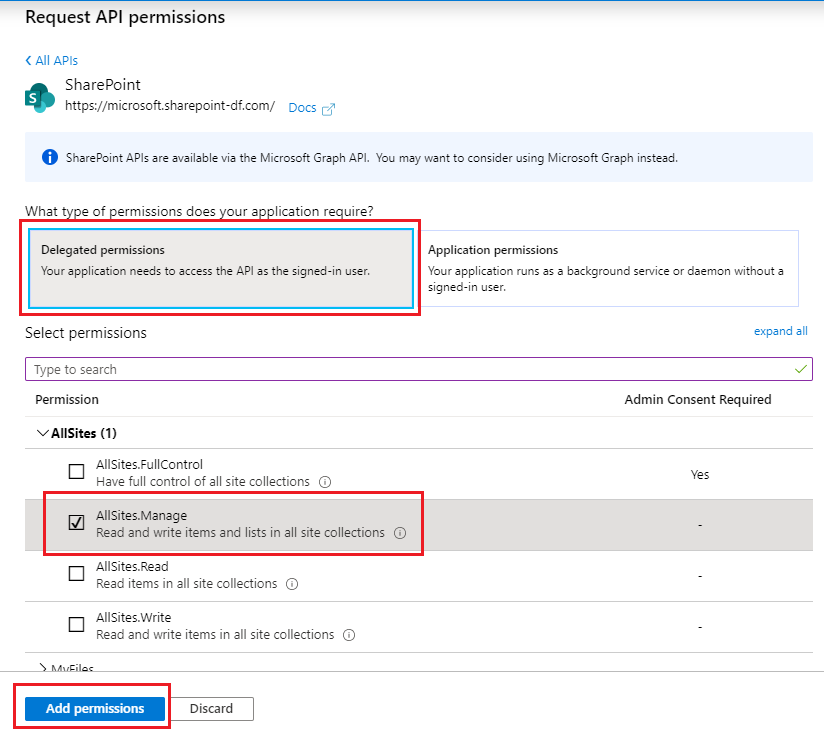
Task: Click the blue info icon in banner
Action: pyautogui.click(x=49, y=158)
